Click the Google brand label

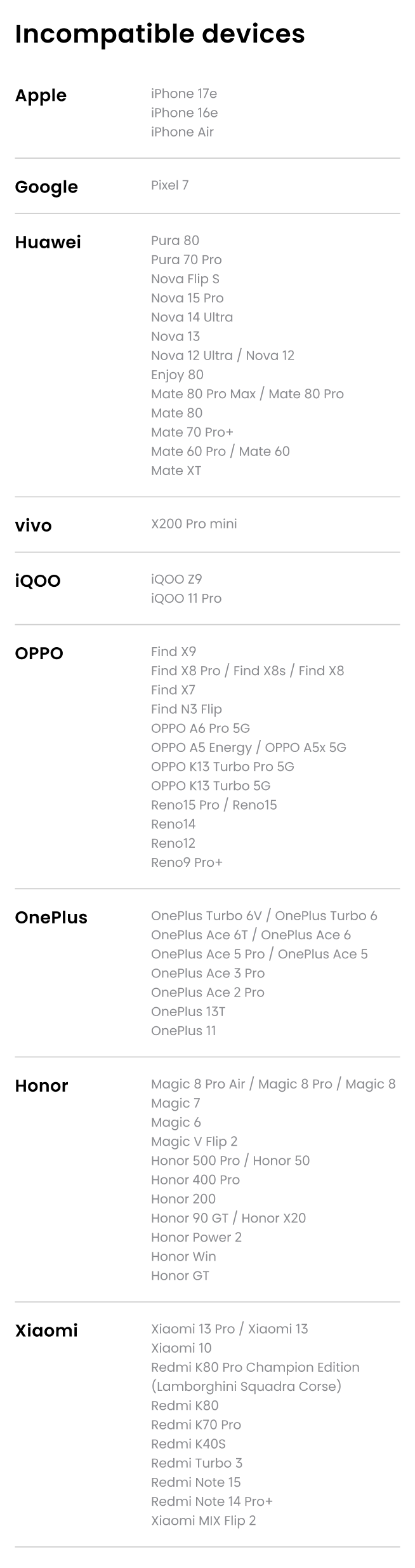[x=46, y=187]
